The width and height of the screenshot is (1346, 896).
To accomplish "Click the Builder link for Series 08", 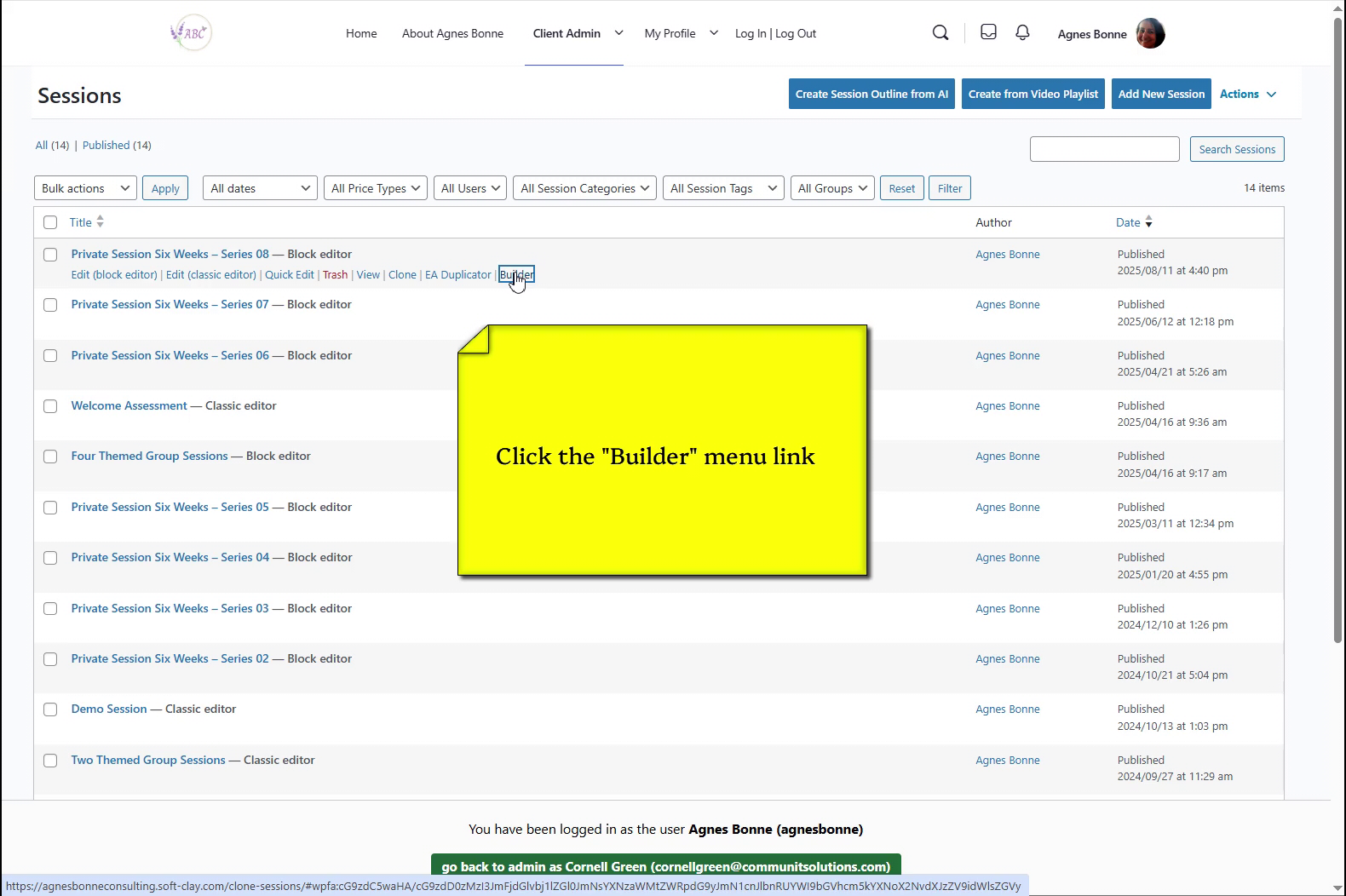I will pyautogui.click(x=516, y=275).
